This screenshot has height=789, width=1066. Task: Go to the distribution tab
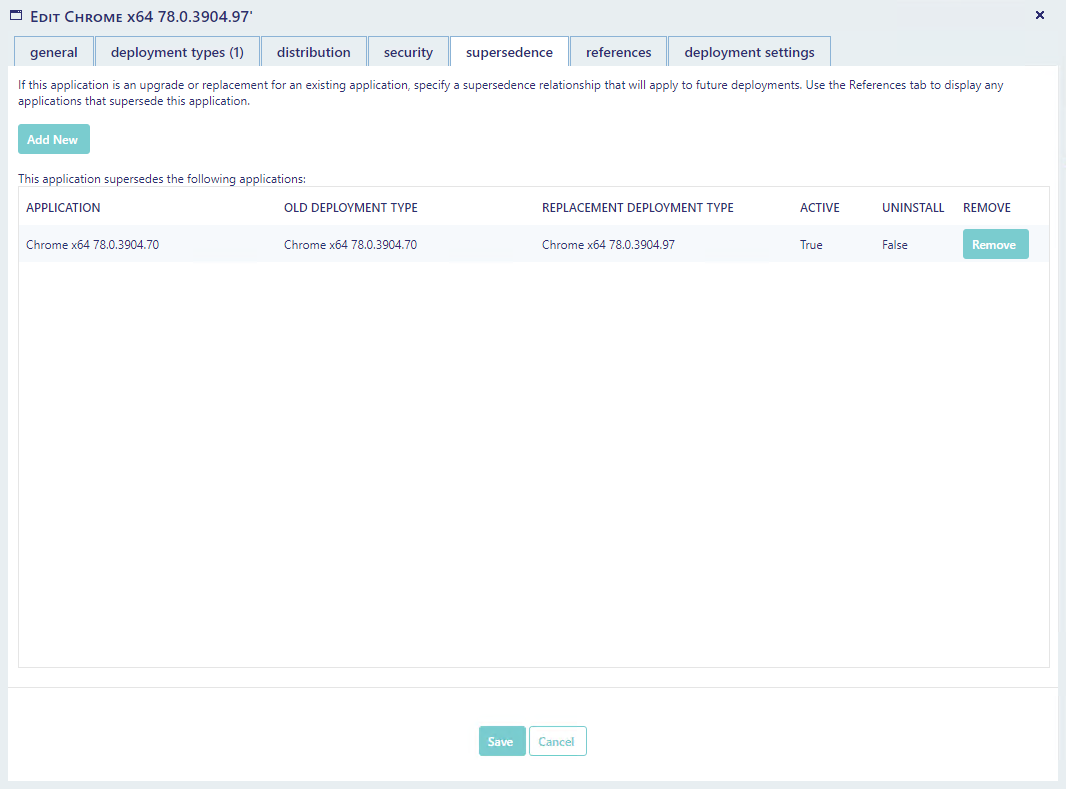coord(314,52)
